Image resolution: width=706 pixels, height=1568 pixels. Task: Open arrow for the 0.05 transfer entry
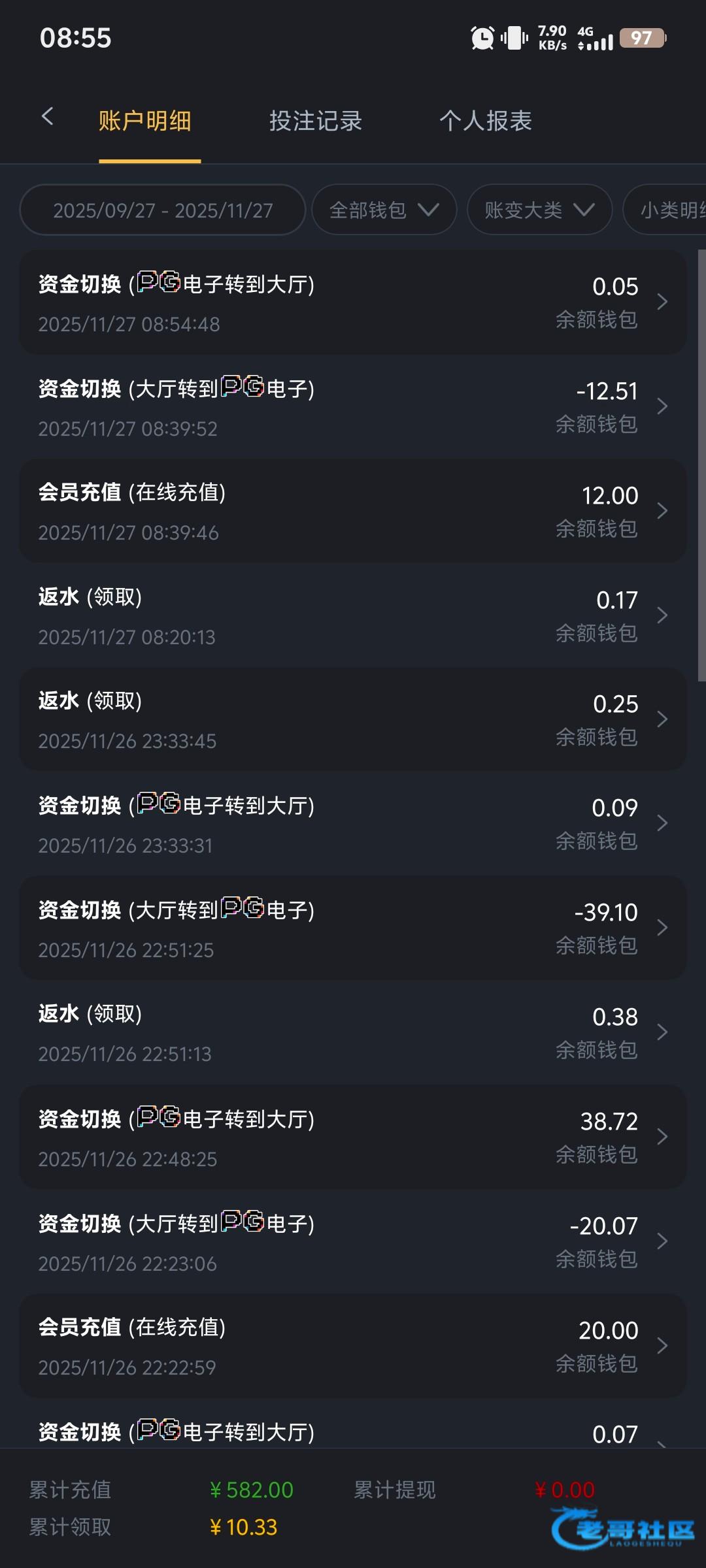tap(662, 302)
